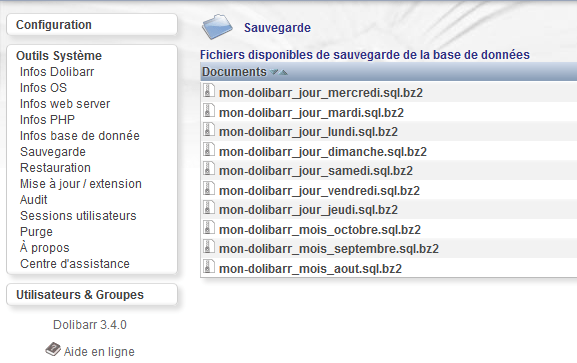Download mon-dolibarr_mois_septembre.sql.bz2 file
Screen dimensions: 577x363
click(x=329, y=249)
